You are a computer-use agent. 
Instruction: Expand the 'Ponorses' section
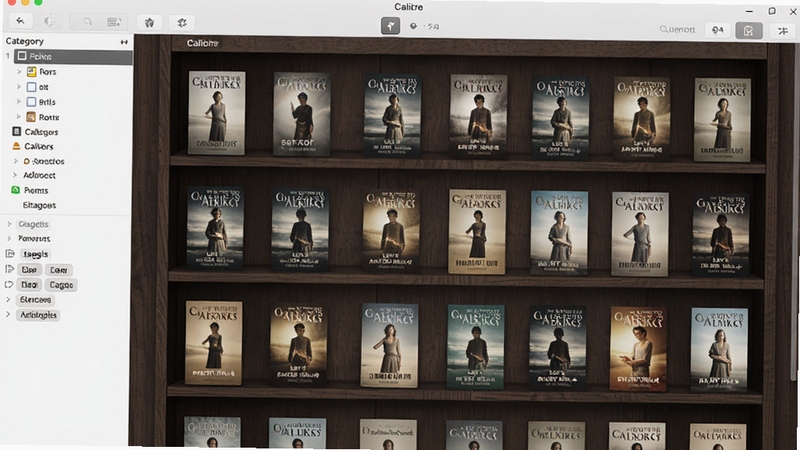pos(9,238)
